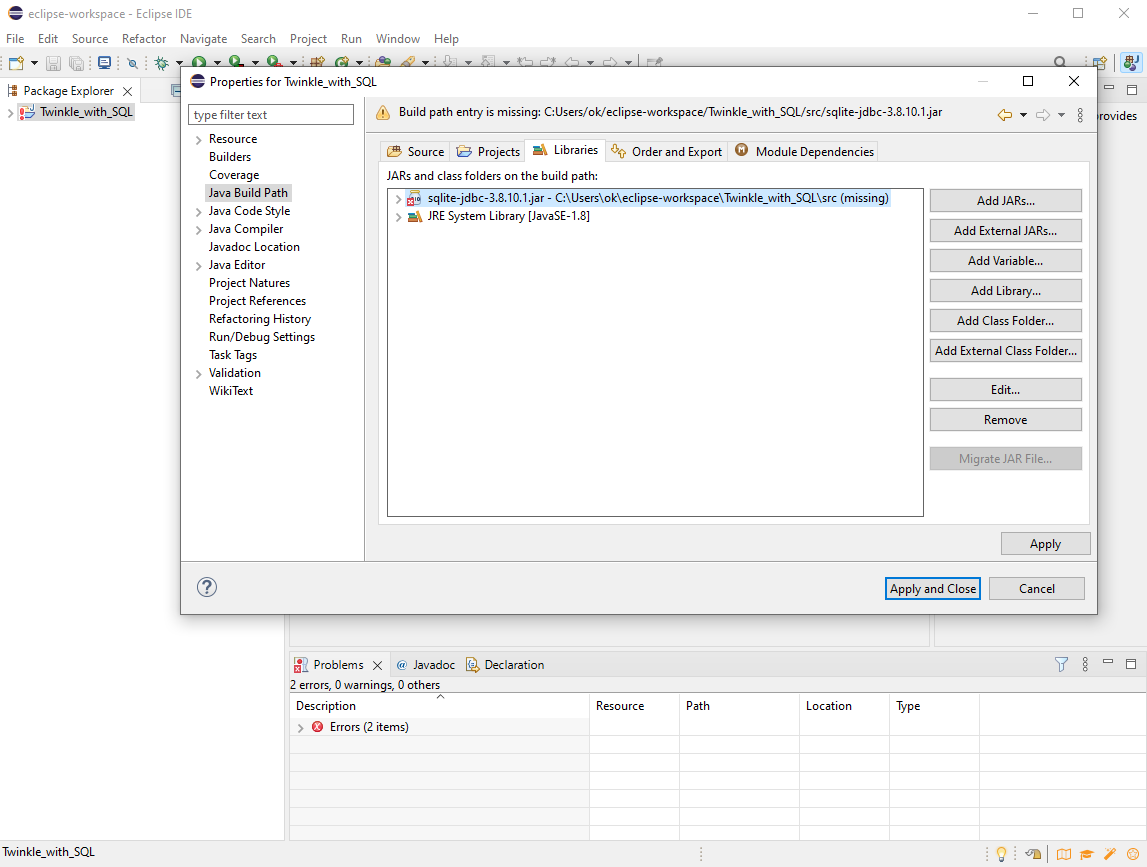
Task: Click the New file toolbar icon
Action: [x=16, y=63]
